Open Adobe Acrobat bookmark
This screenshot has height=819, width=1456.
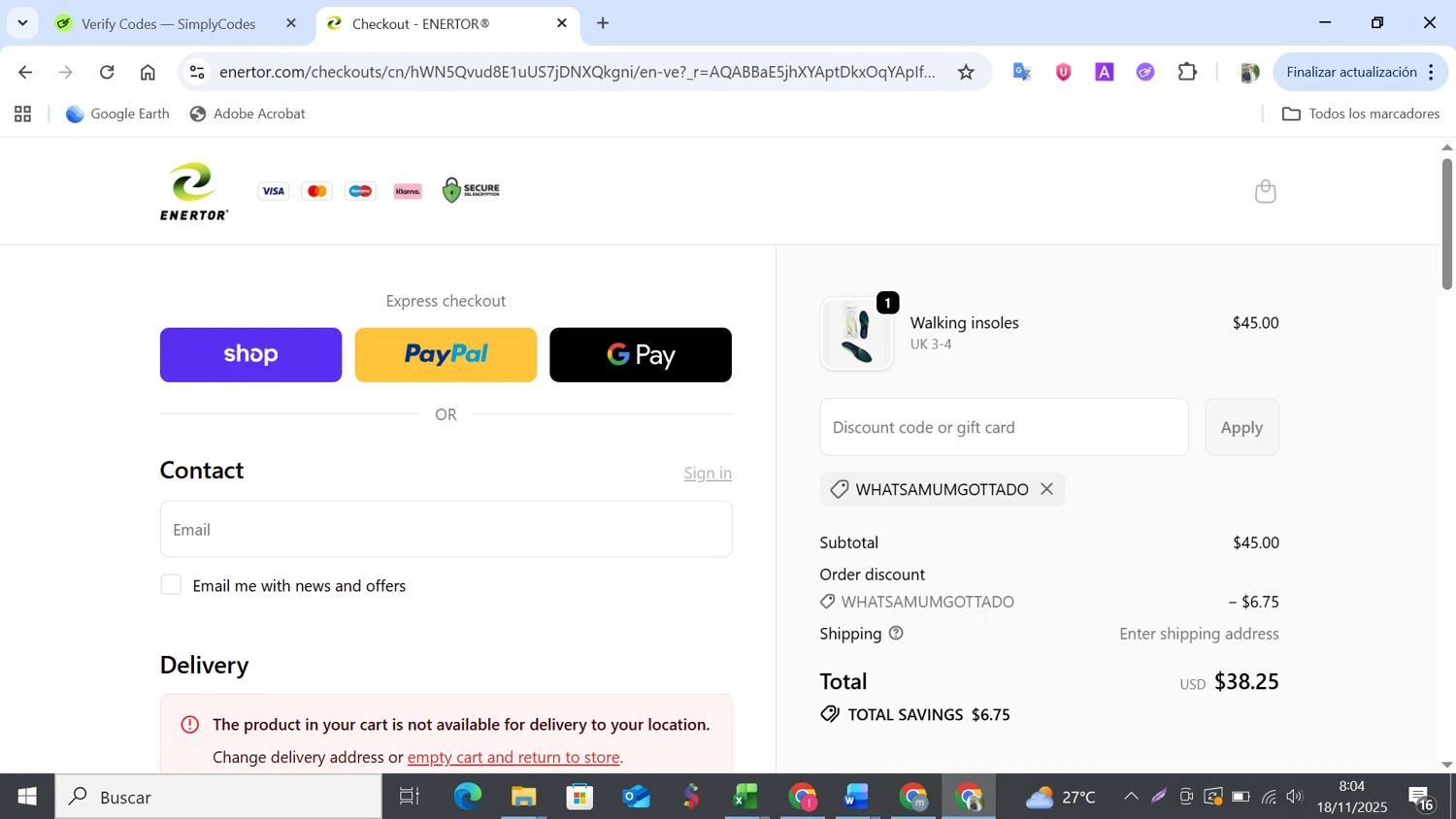pos(248,114)
